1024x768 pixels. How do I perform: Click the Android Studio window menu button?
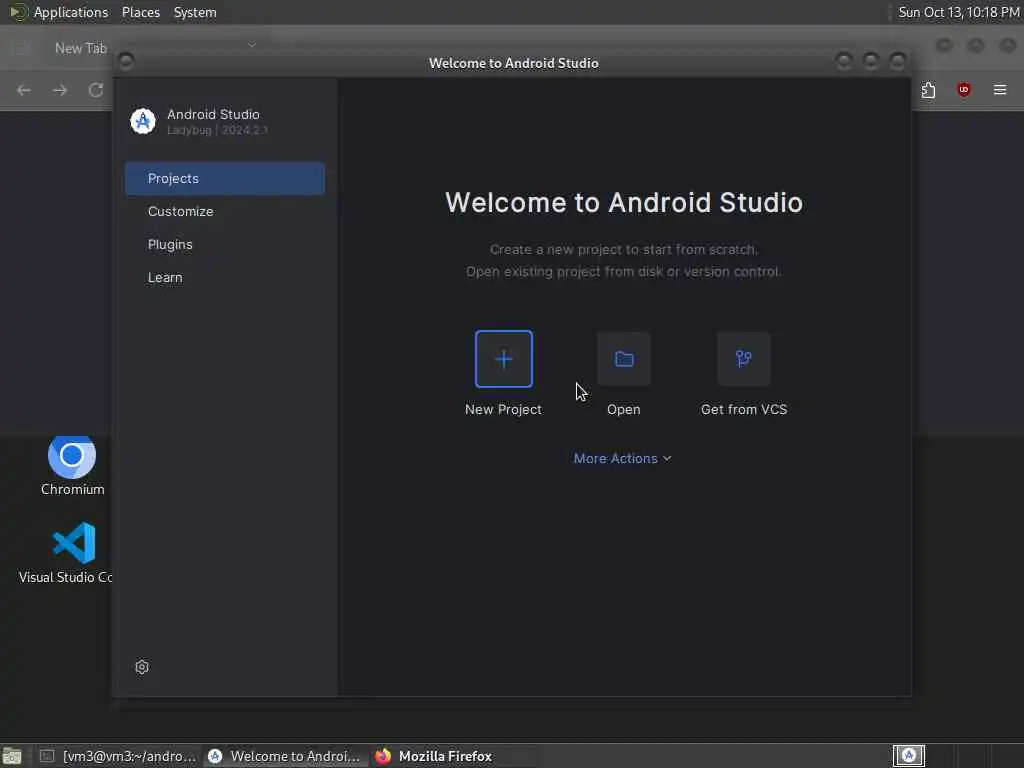click(x=126, y=61)
